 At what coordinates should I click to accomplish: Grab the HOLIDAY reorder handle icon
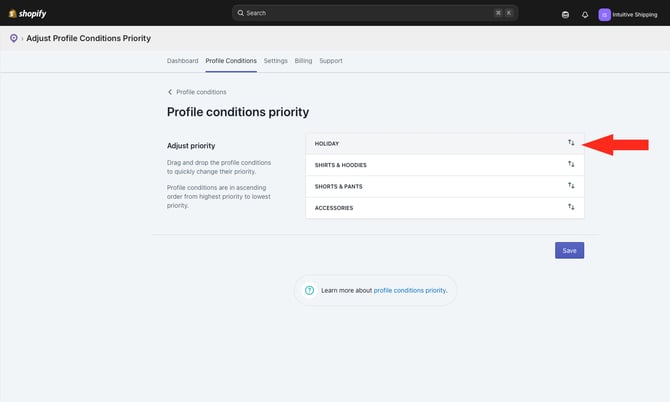571,143
